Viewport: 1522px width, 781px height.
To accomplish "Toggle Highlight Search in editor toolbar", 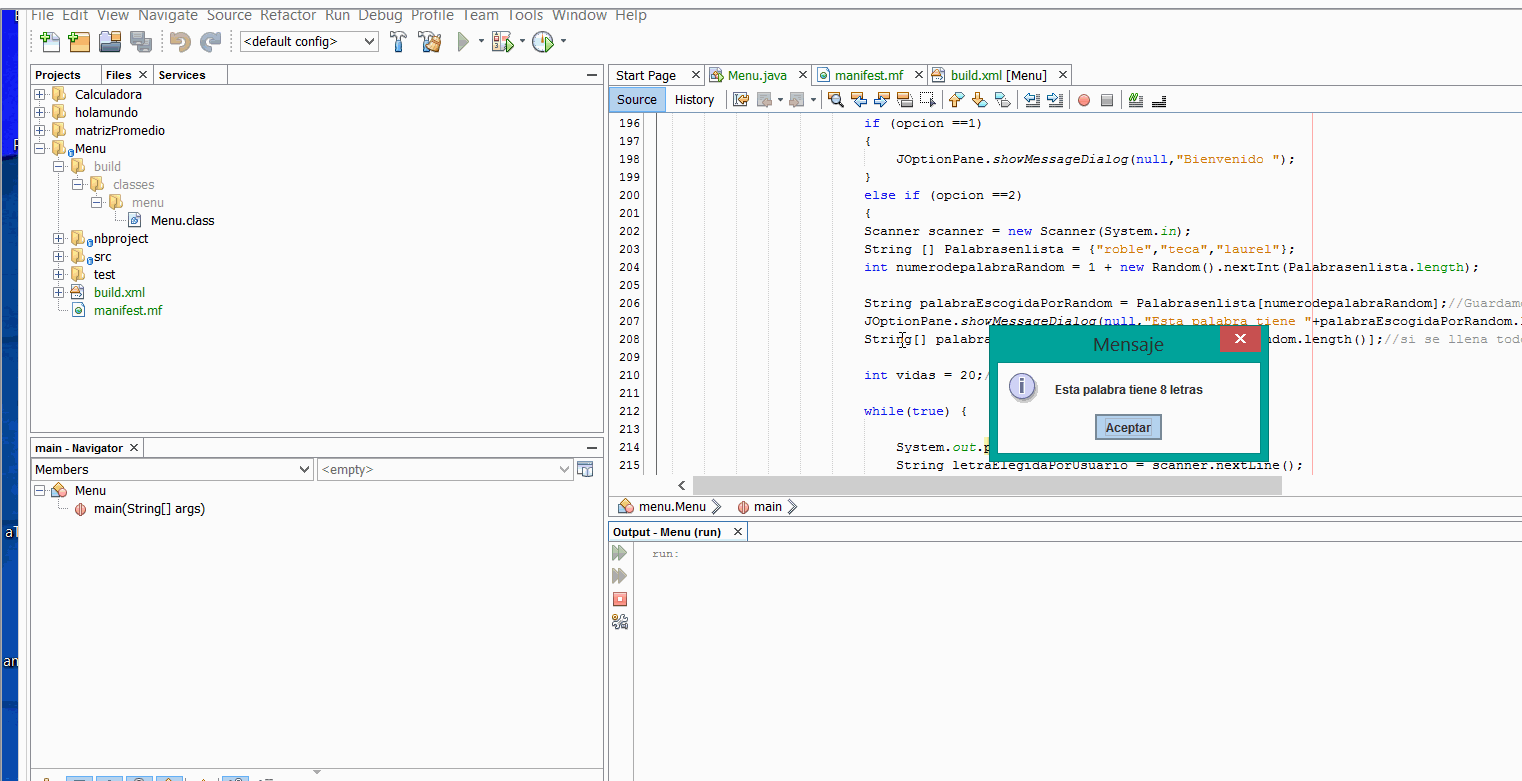I will pyautogui.click(x=904, y=100).
